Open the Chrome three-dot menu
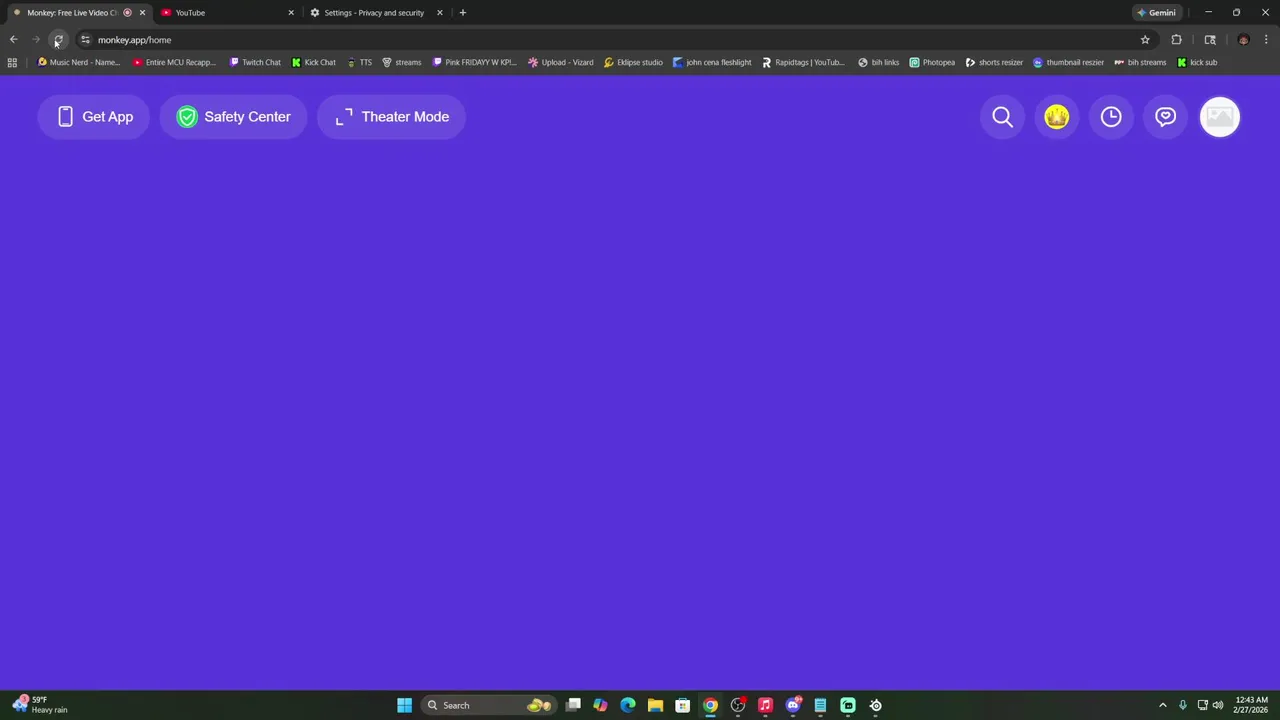This screenshot has height=720, width=1280. 1266,40
